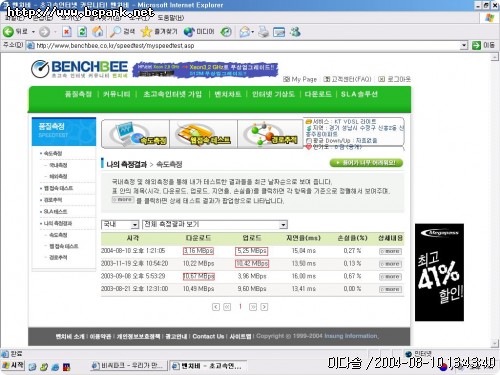Open the 전체 측정결과 보기 dropdown
Image resolution: width=500 pixels, height=375 pixels.
coord(215,224)
